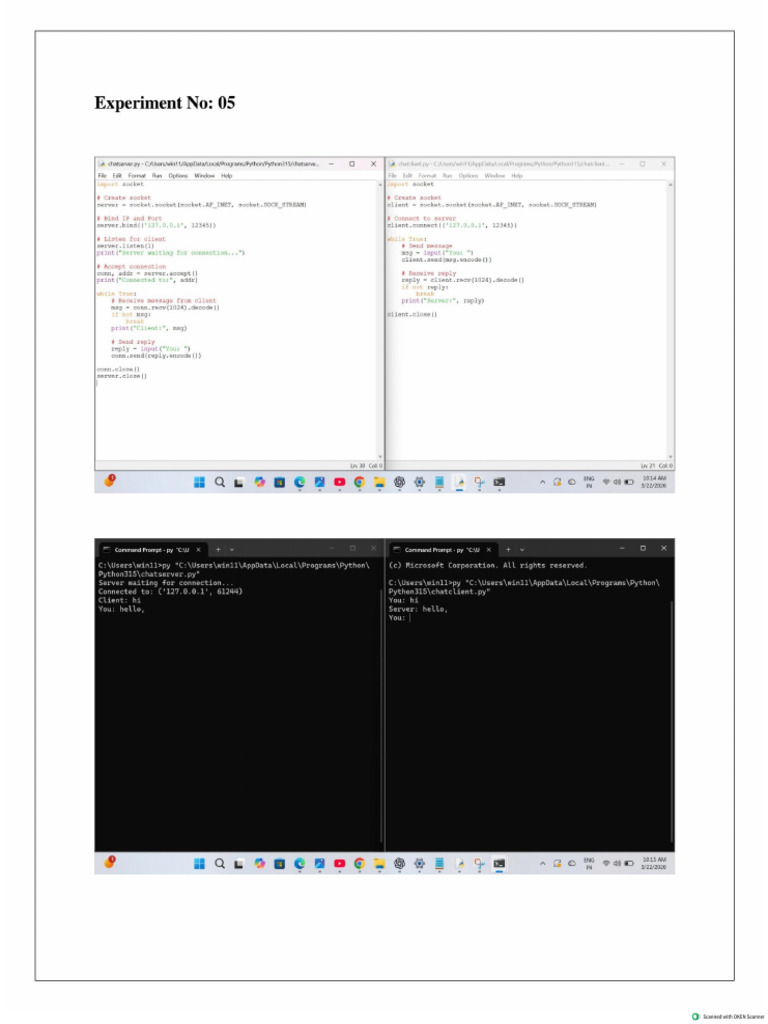Add new tab in client terminal window

509,550
